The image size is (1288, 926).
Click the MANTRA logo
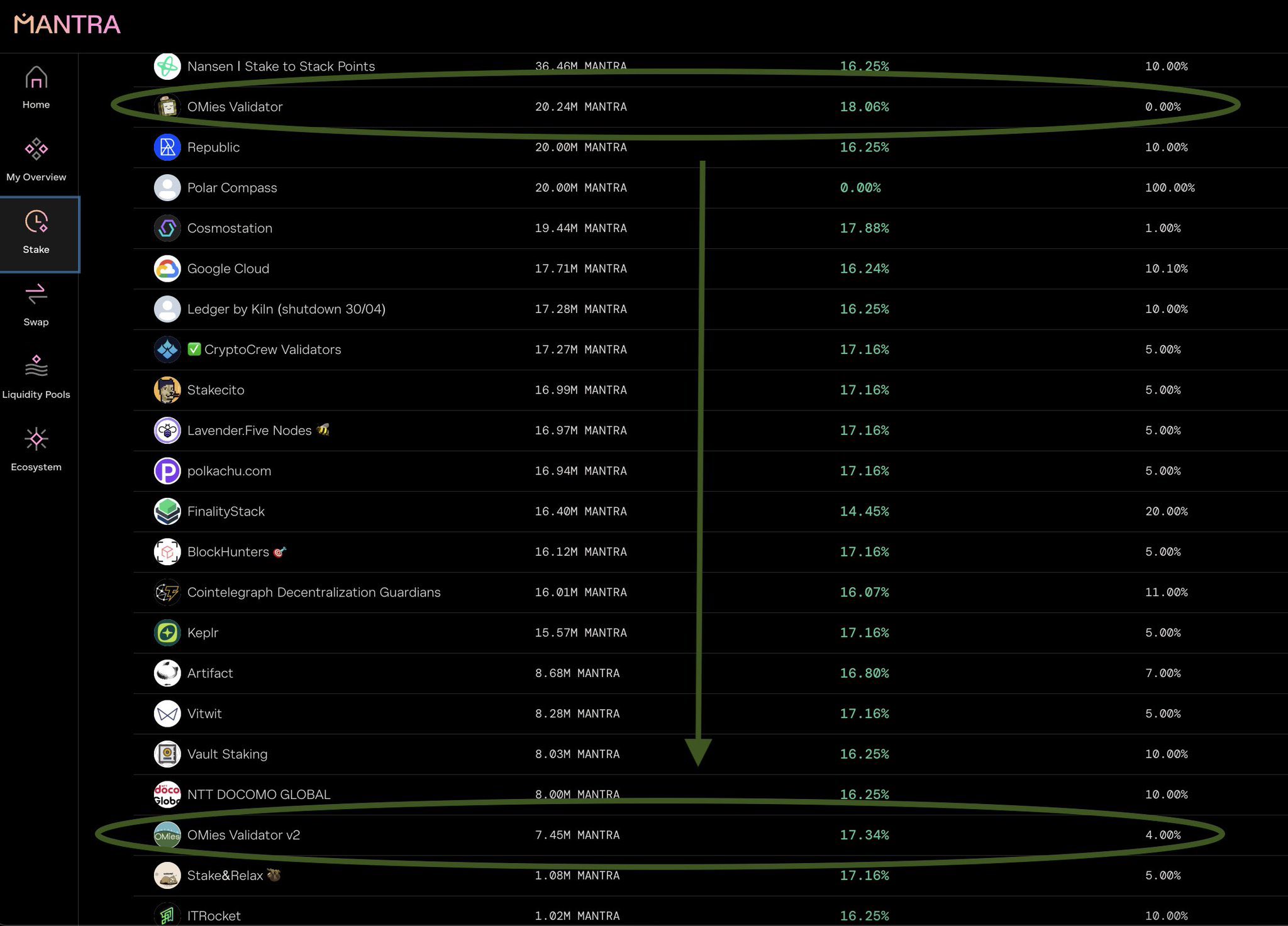tap(67, 24)
